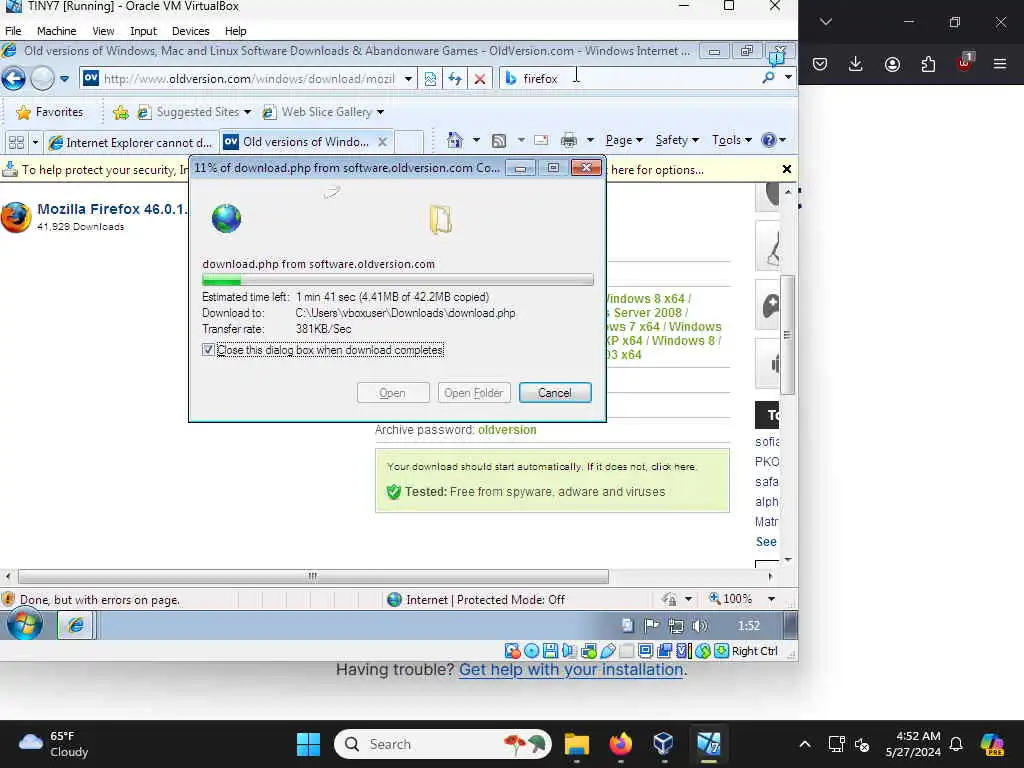Click the Windows 11 Start button

coord(308,744)
